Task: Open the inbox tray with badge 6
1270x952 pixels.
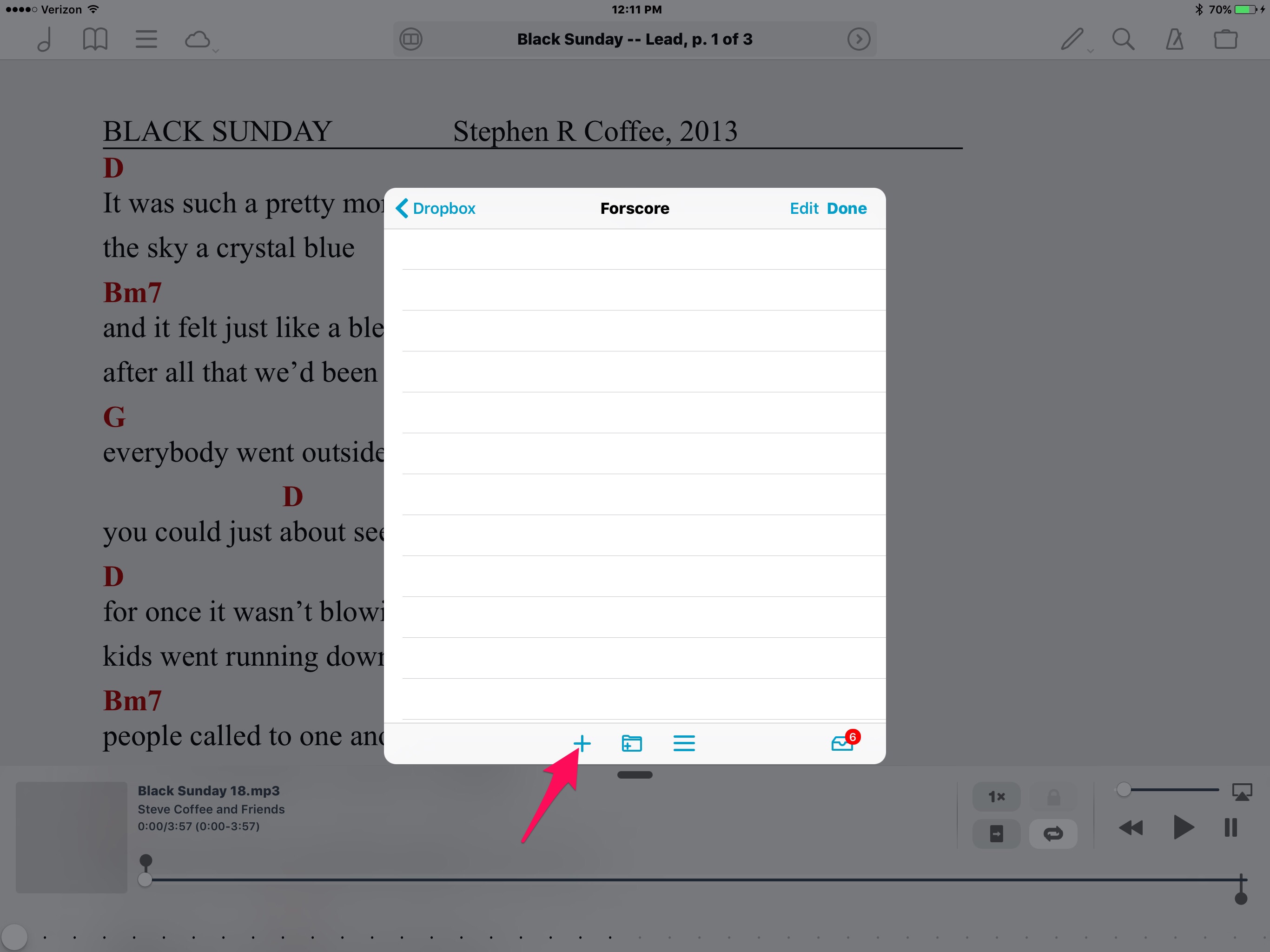Action: click(843, 743)
